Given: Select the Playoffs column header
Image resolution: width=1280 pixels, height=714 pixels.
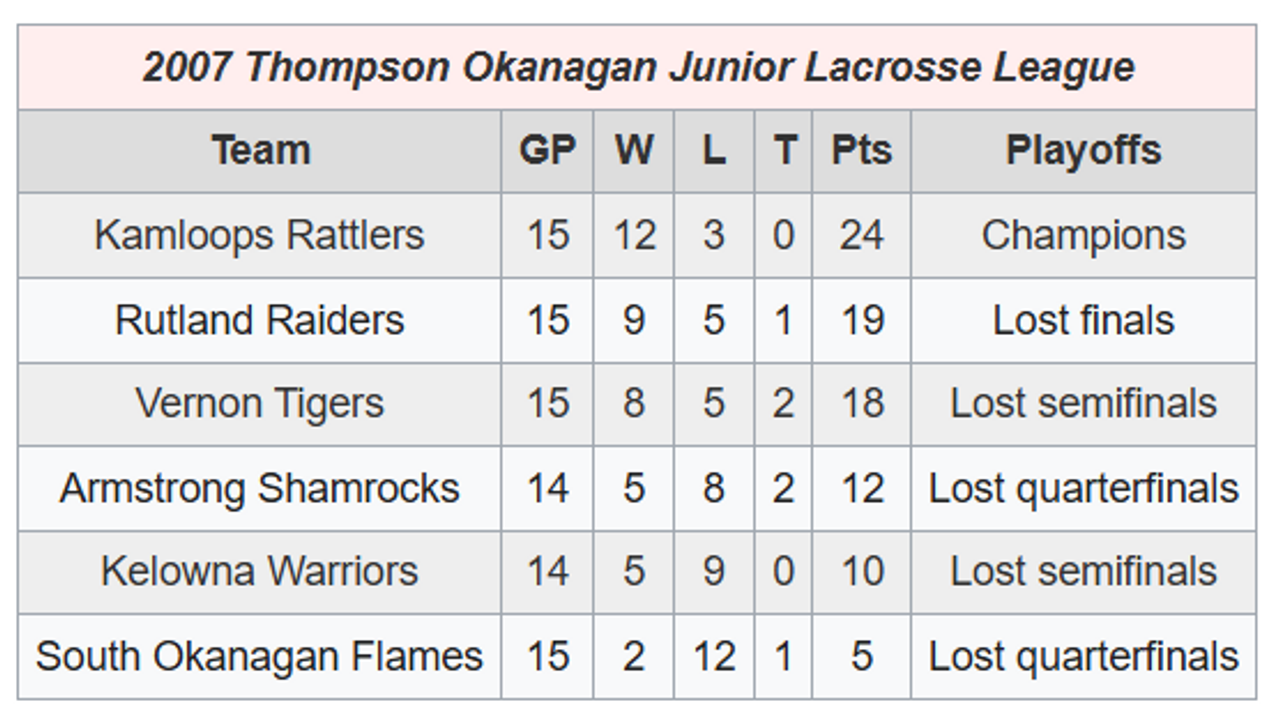Looking at the screenshot, I should tap(1083, 150).
